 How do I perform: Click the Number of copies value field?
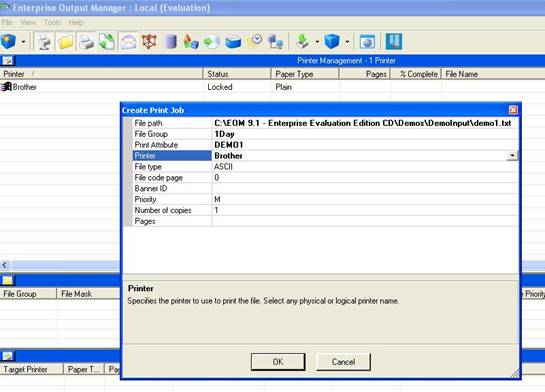(365, 210)
